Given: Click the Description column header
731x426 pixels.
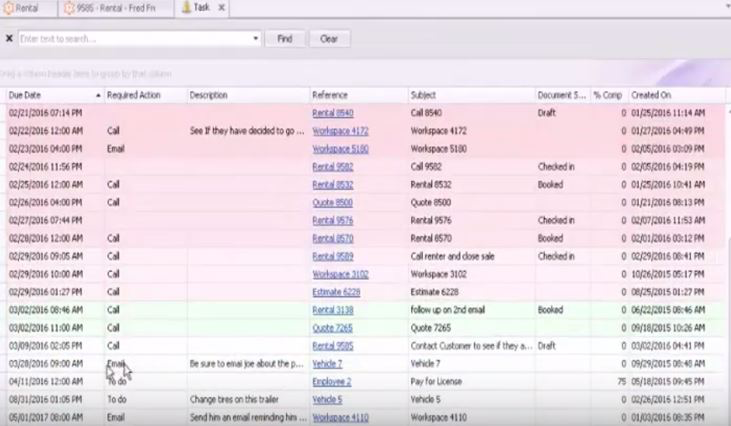Looking at the screenshot, I should click(248, 95).
